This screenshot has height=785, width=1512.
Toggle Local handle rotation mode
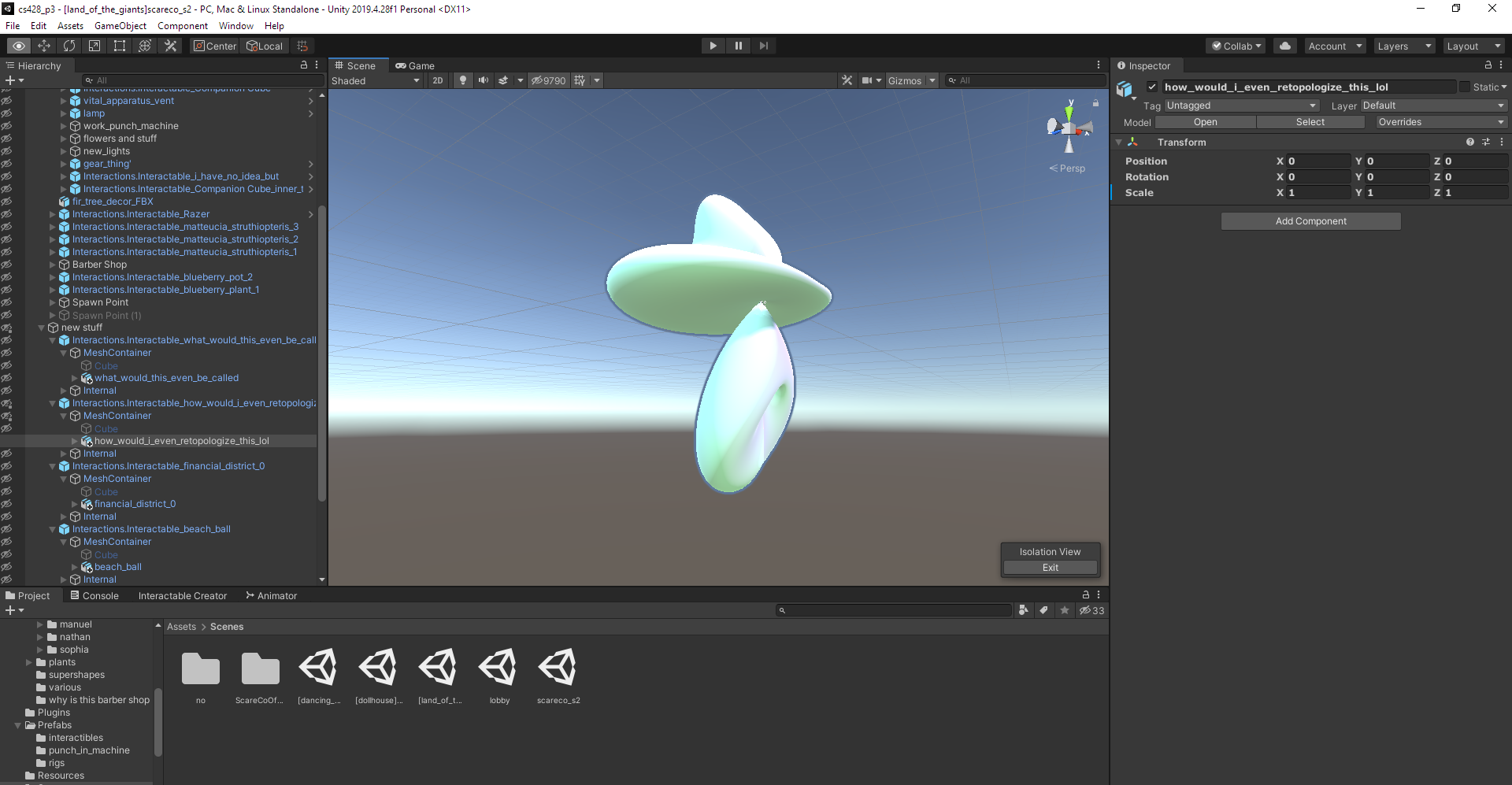pyautogui.click(x=265, y=46)
